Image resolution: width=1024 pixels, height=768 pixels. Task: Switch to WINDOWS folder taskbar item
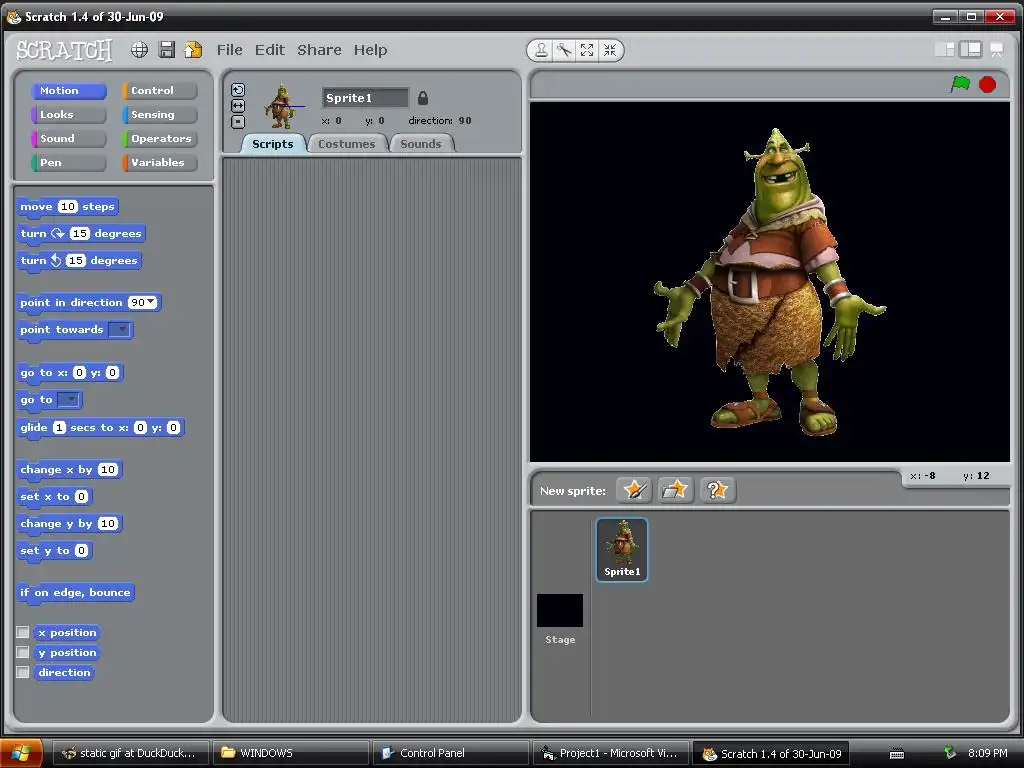point(291,753)
